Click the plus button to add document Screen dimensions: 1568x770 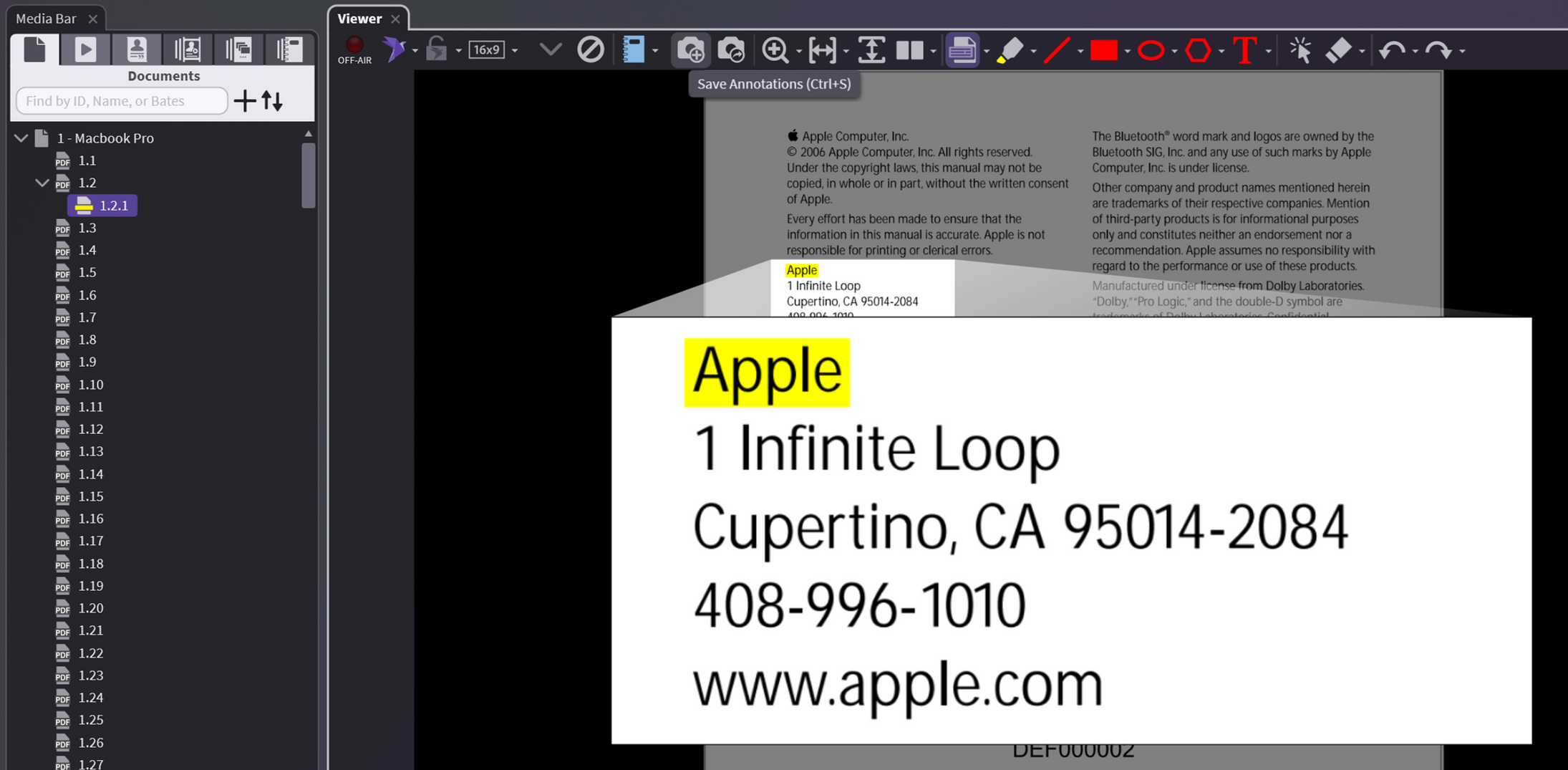245,101
